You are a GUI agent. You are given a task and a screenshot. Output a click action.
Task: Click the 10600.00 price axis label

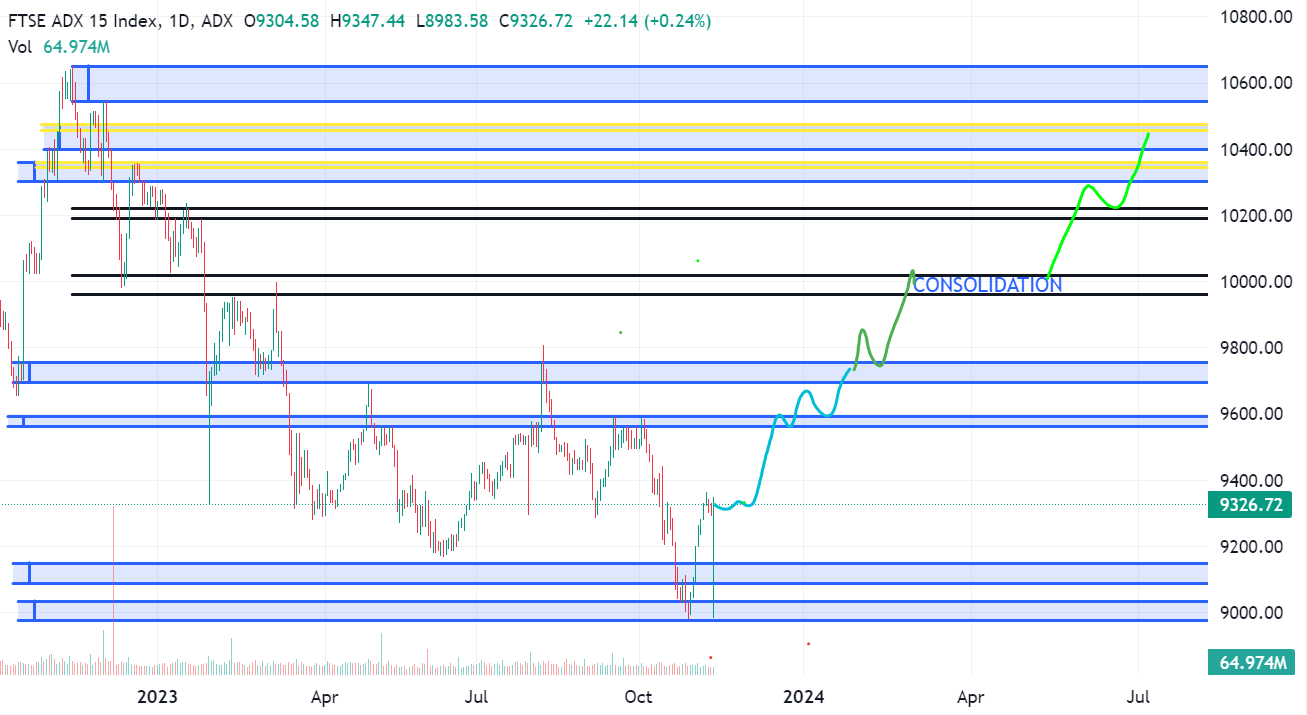point(1257,83)
